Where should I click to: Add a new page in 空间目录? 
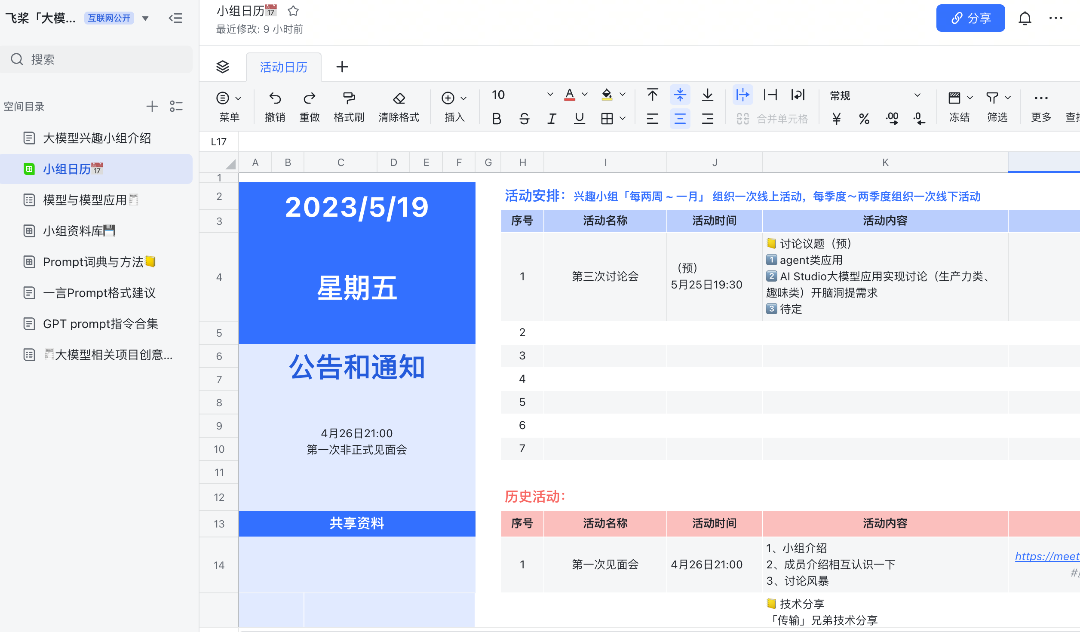click(x=152, y=106)
